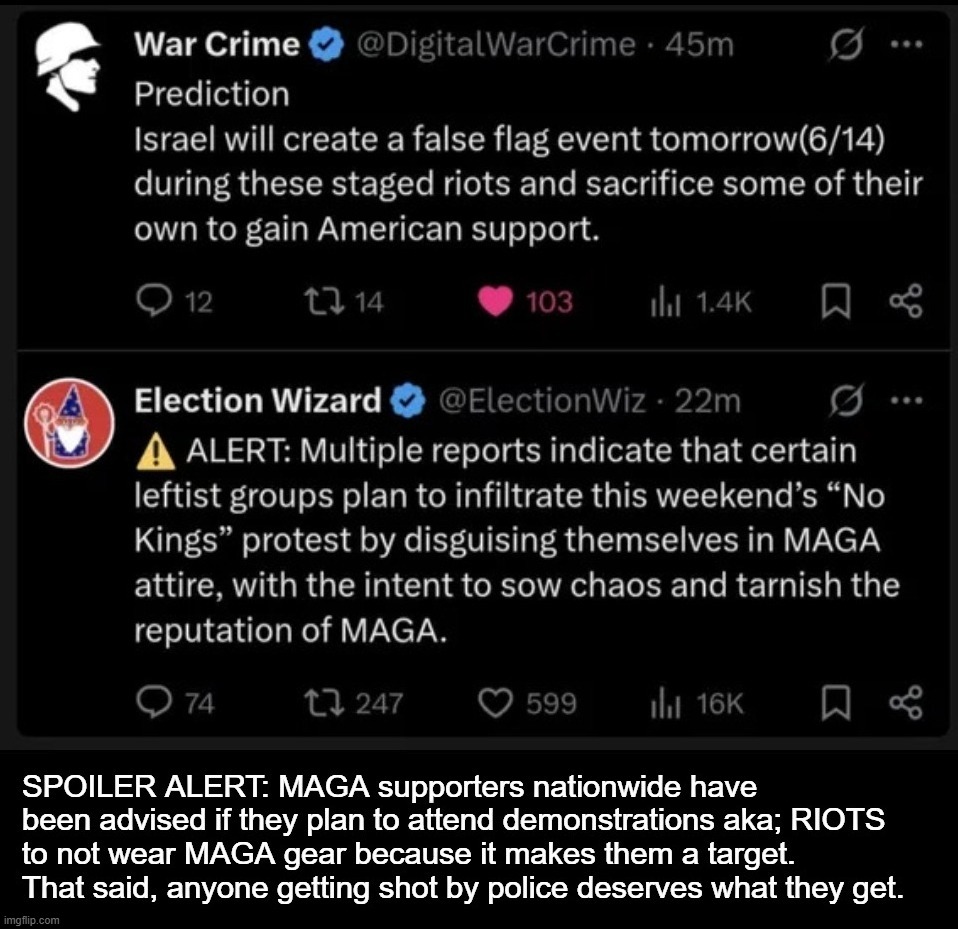Click the share icon on Election Wizard's tweet
This screenshot has height=929, width=958.
905,703
